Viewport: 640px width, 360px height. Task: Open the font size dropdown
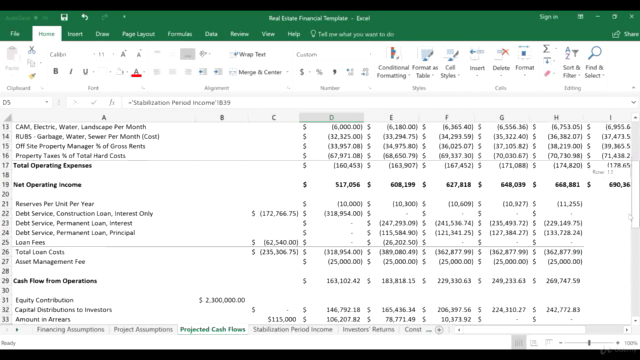[x=113, y=54]
